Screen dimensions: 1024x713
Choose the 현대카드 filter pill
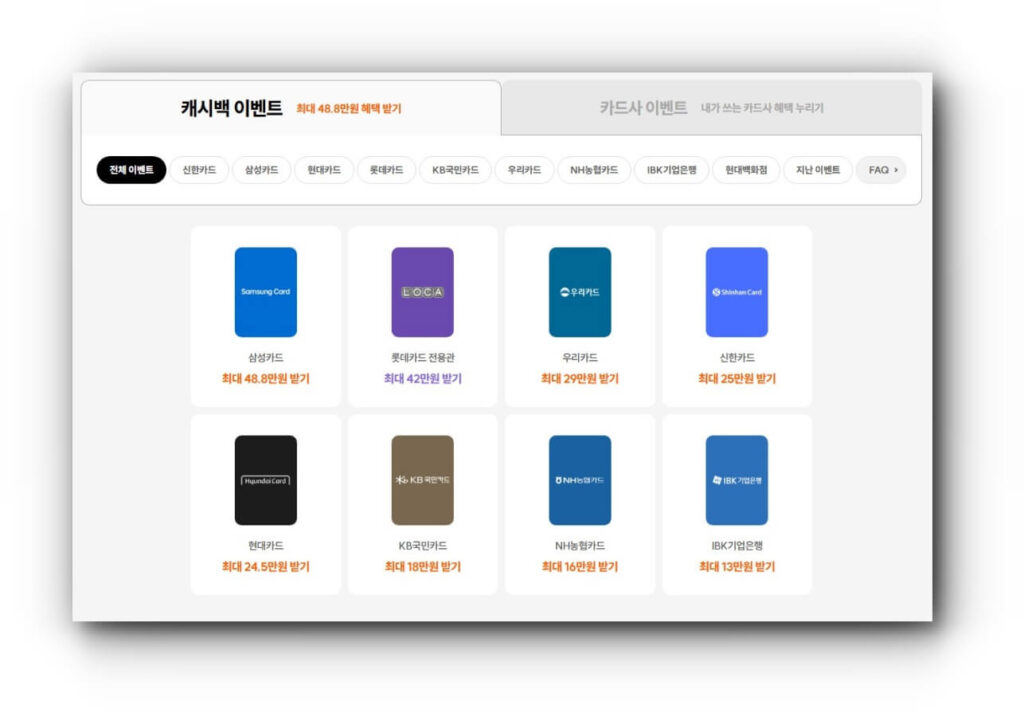click(324, 170)
